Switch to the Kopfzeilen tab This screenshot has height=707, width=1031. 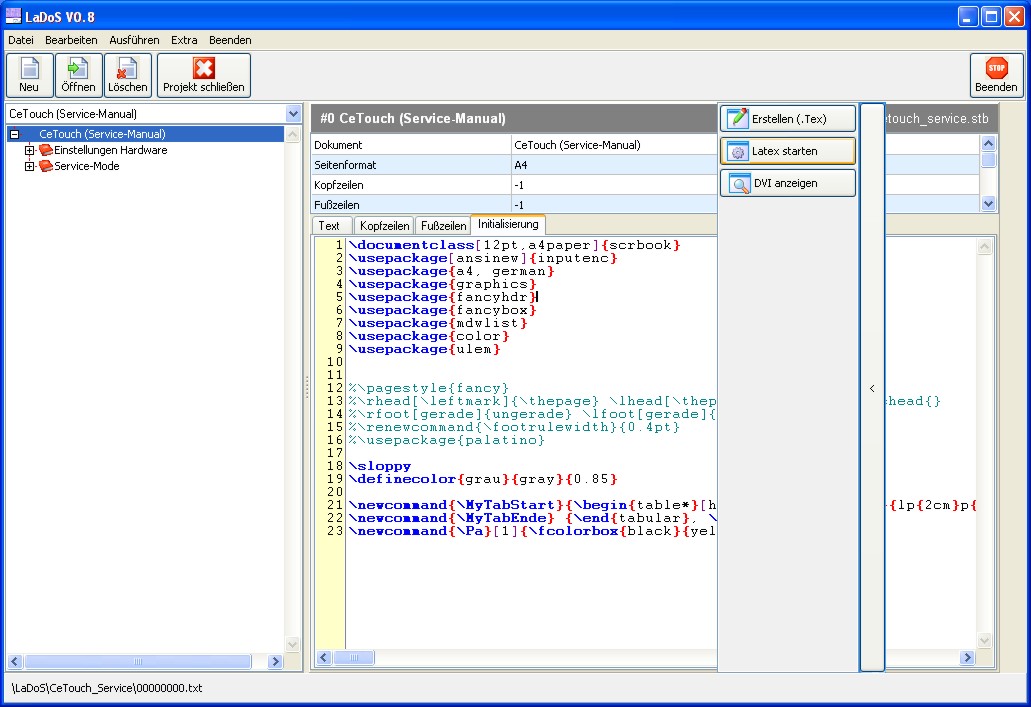(384, 226)
